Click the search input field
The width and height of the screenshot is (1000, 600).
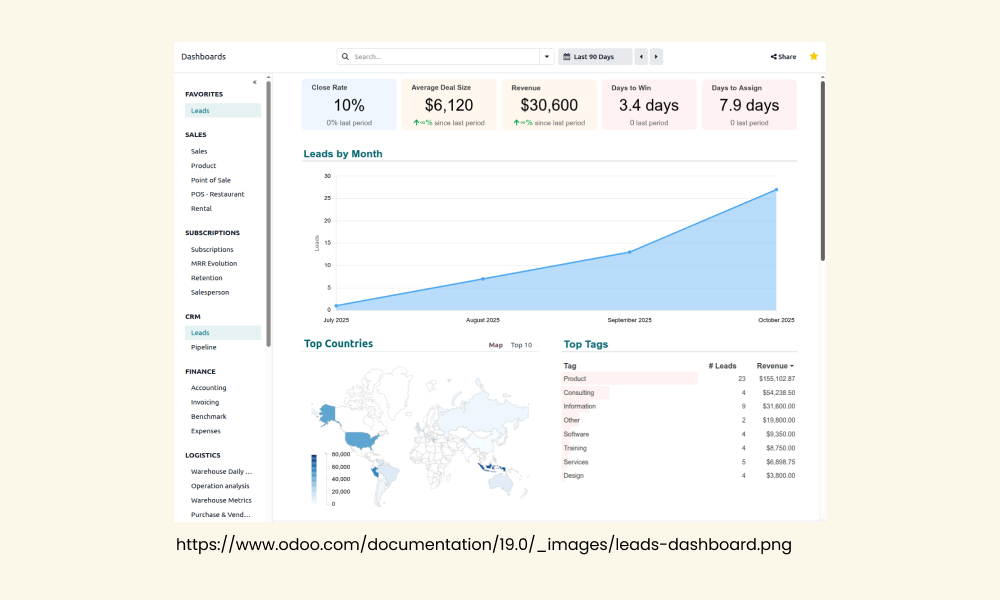(445, 57)
